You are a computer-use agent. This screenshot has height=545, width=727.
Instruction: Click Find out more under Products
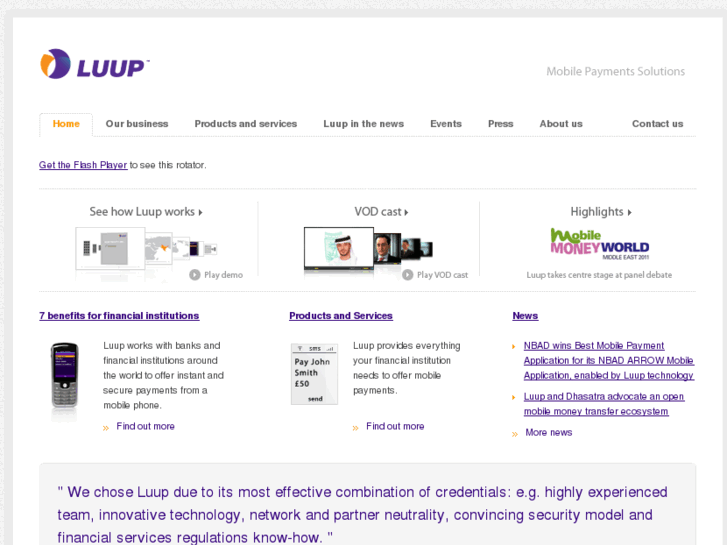(x=395, y=426)
